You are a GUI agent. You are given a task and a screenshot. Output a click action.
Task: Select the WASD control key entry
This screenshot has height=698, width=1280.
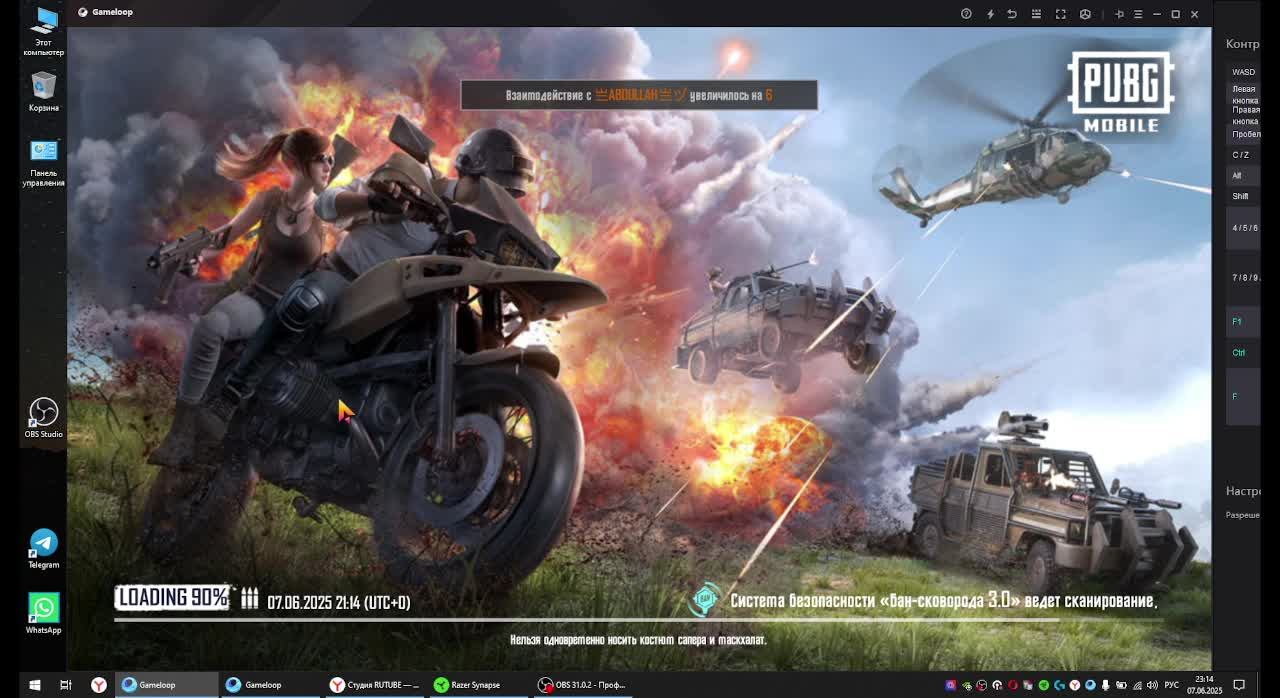pos(1243,72)
